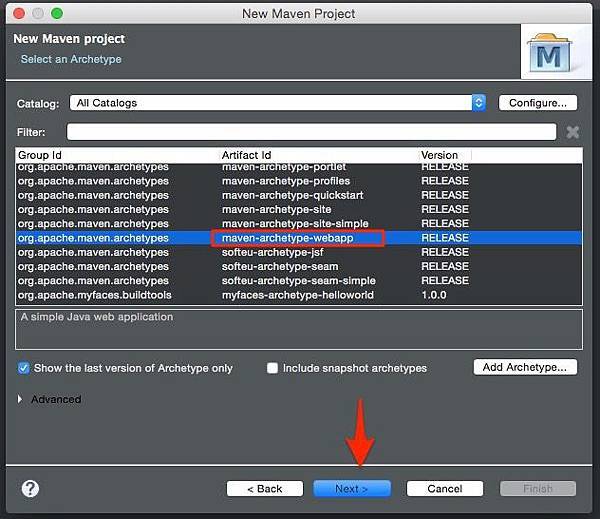This screenshot has height=519, width=600.
Task: Proceed with the Next button
Action: (x=352, y=489)
